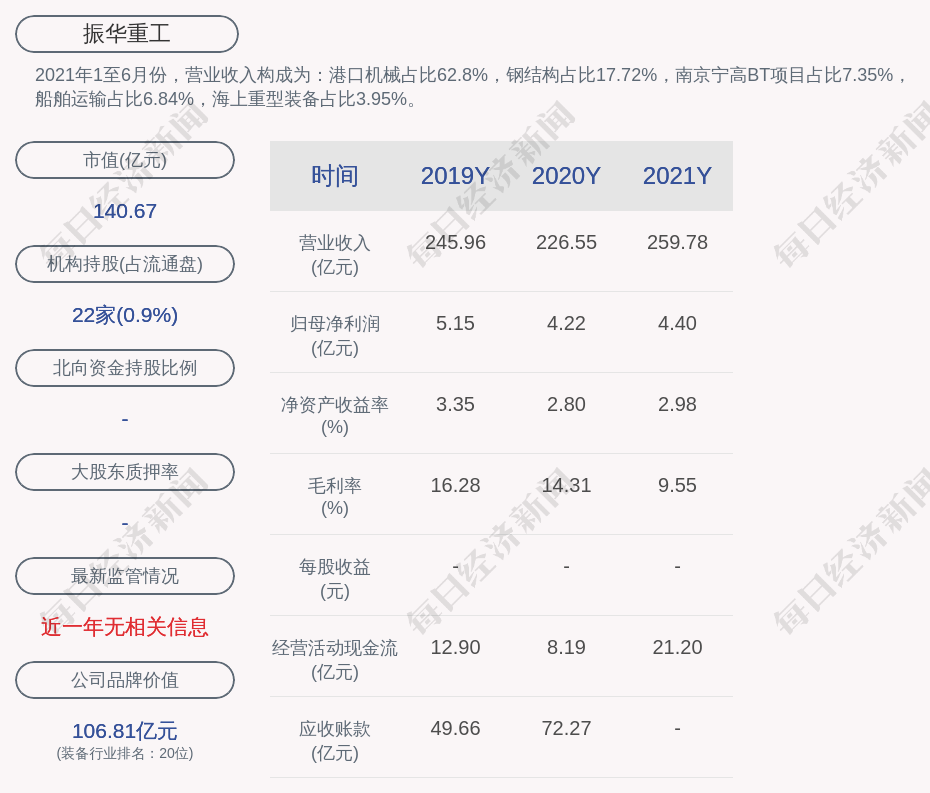Click the ROE value 3.35

(455, 405)
